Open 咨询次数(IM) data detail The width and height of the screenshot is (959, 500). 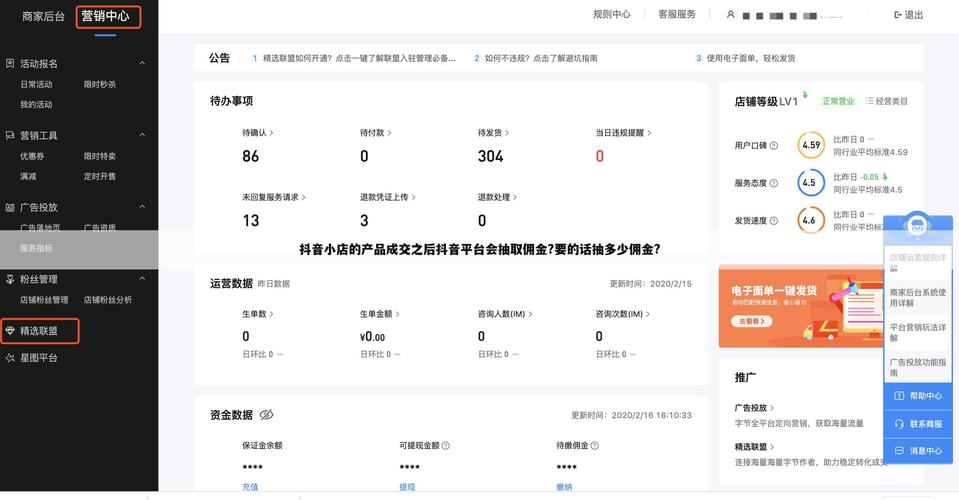623,314
